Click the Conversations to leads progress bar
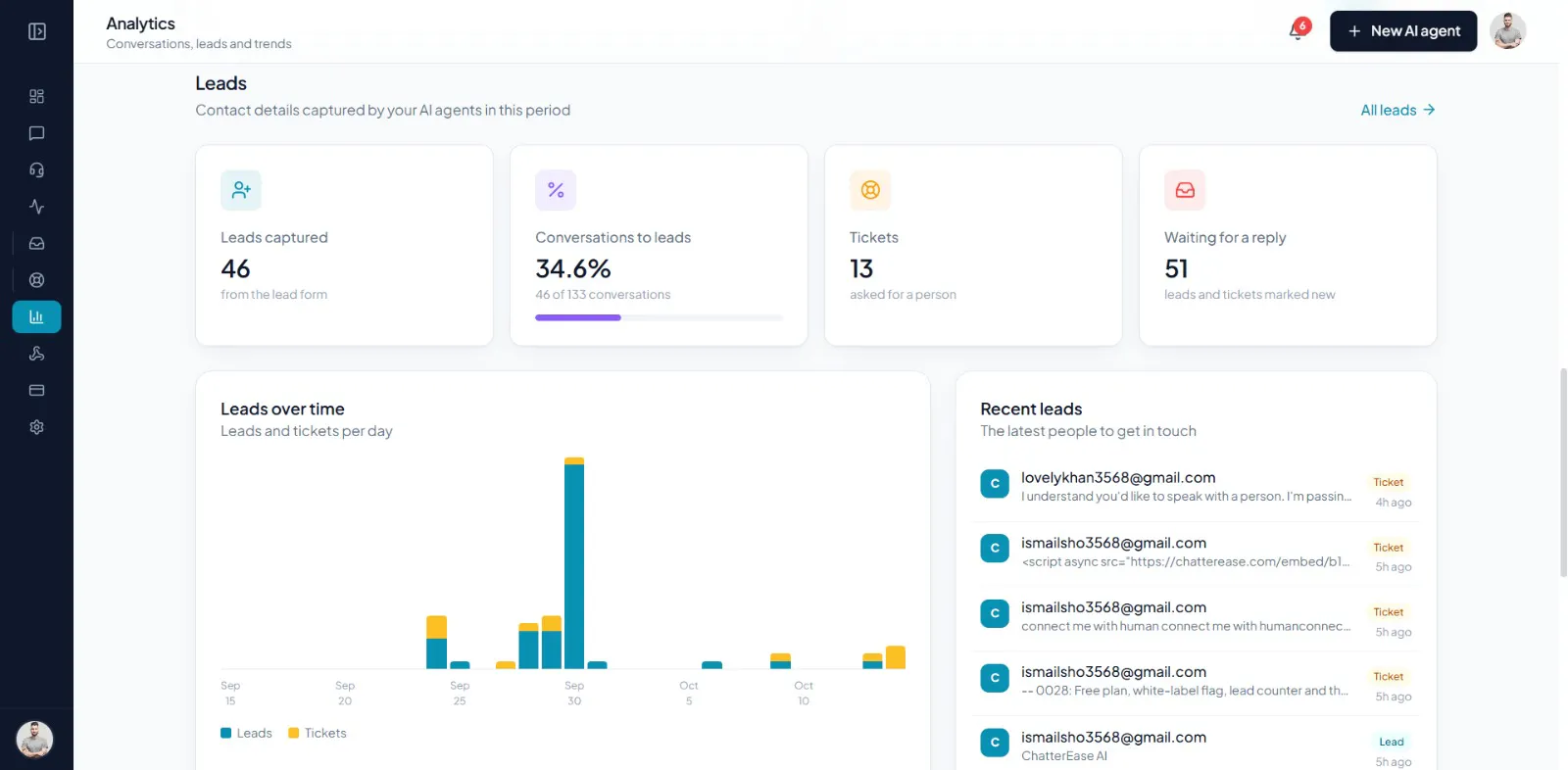 point(659,317)
